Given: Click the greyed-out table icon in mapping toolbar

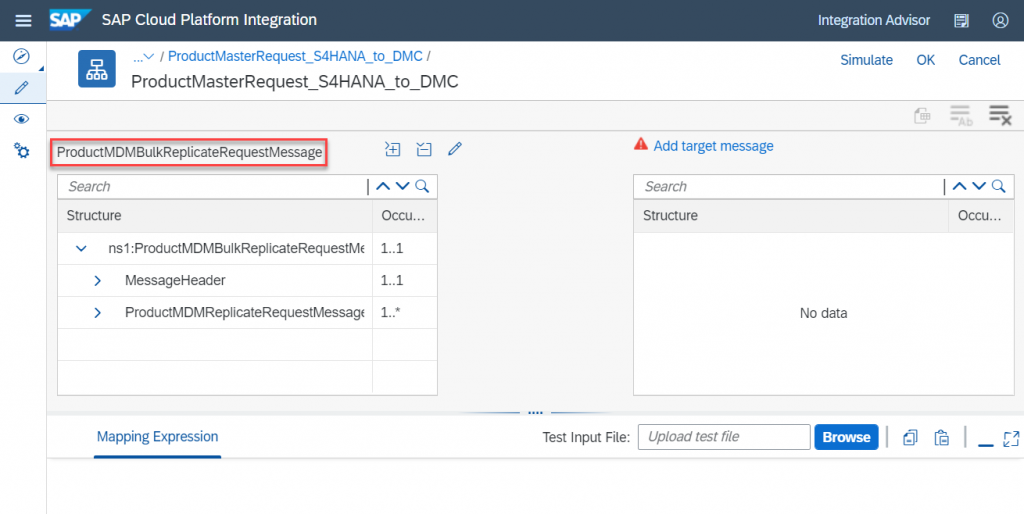Looking at the screenshot, I should (922, 116).
